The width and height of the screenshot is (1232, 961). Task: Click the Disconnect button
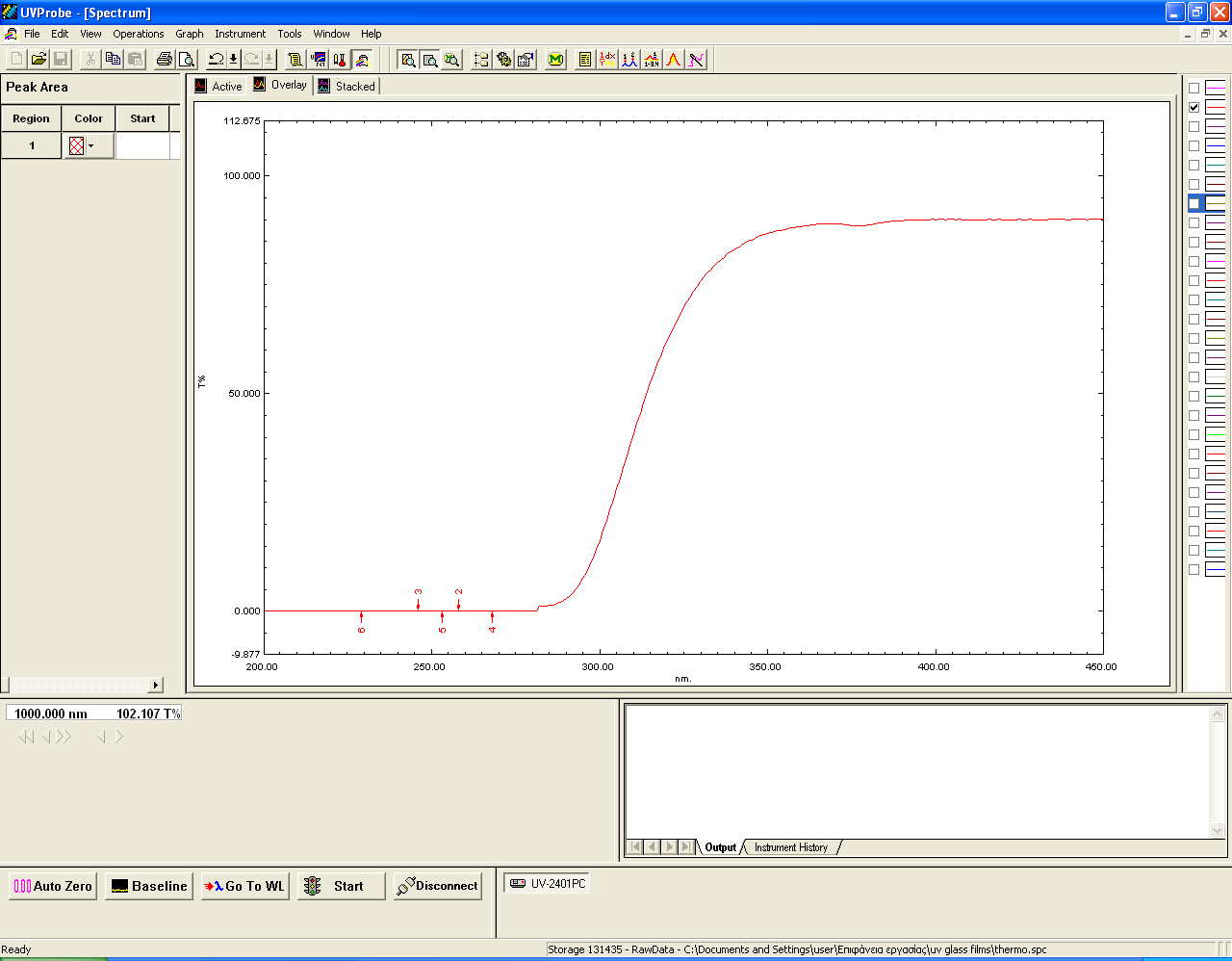click(437, 886)
